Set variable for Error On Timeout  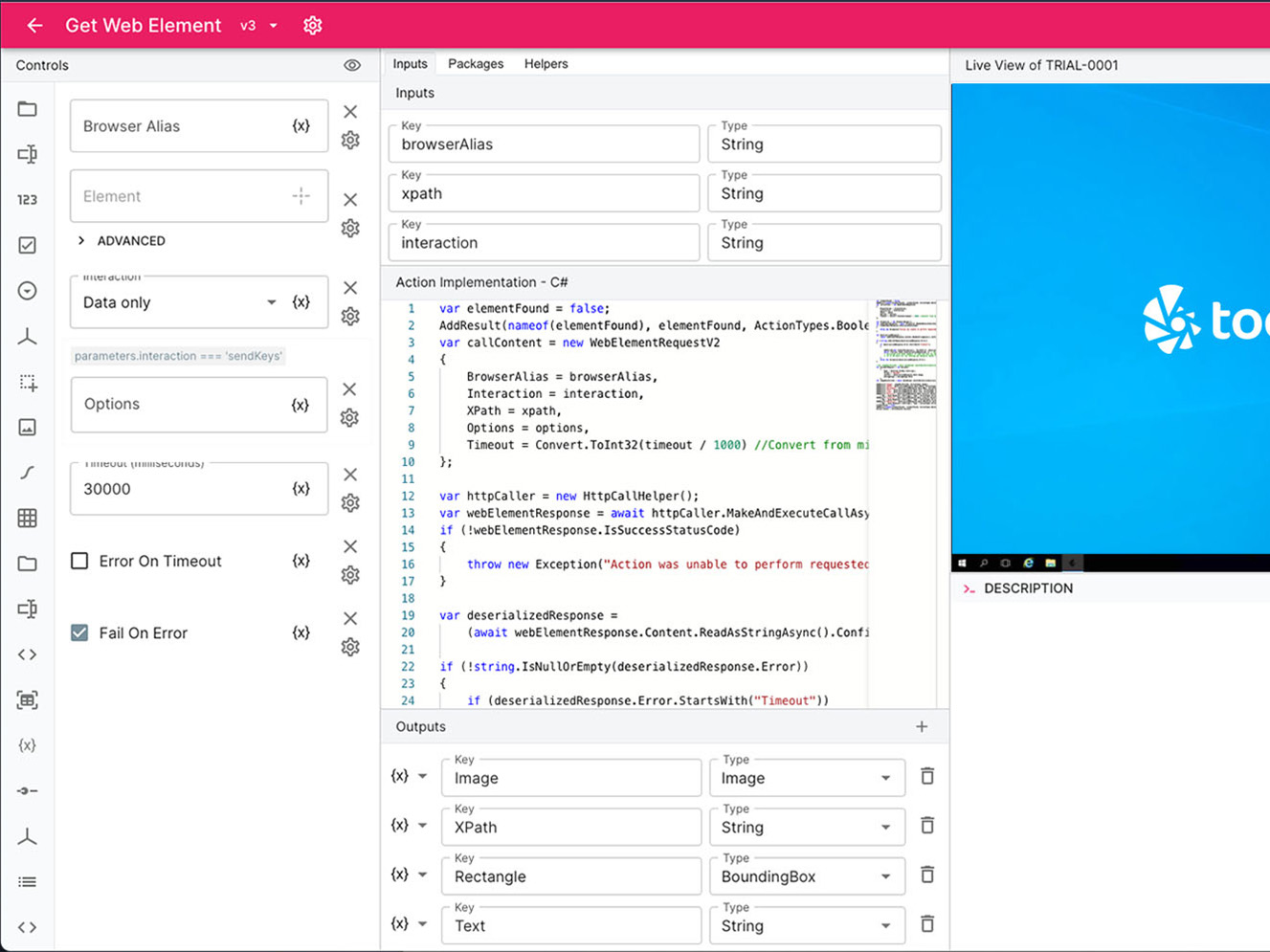301,561
